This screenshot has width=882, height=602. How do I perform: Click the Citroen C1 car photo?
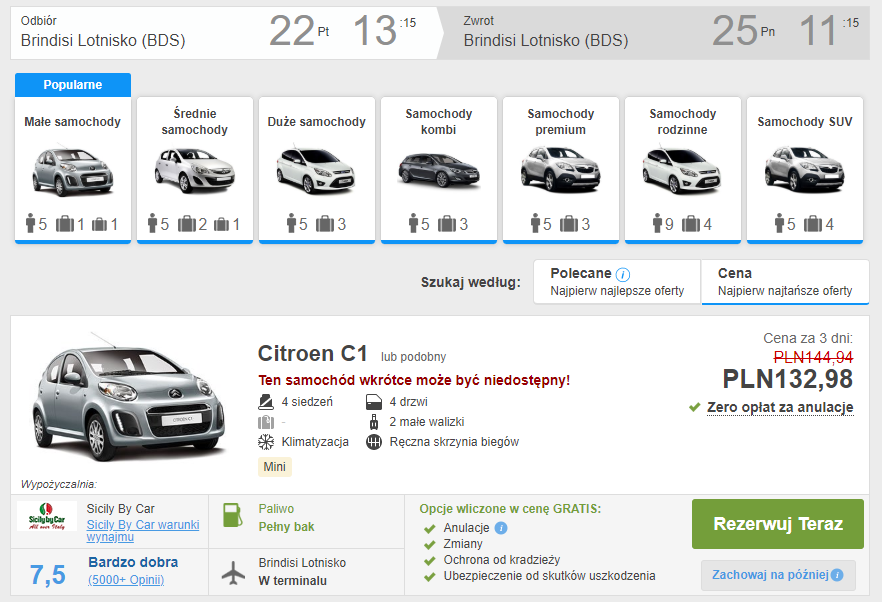pos(122,400)
